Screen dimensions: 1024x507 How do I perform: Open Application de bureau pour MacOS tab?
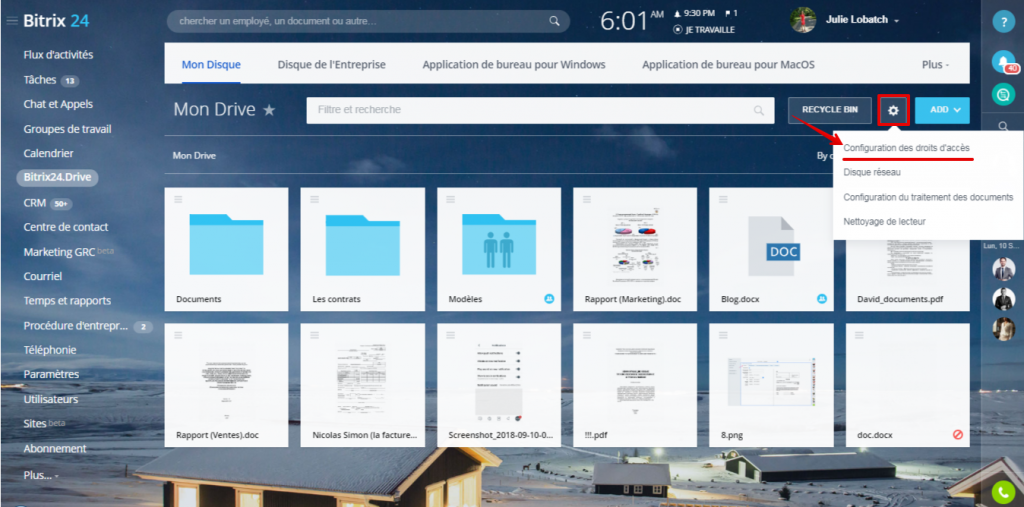pyautogui.click(x=728, y=65)
